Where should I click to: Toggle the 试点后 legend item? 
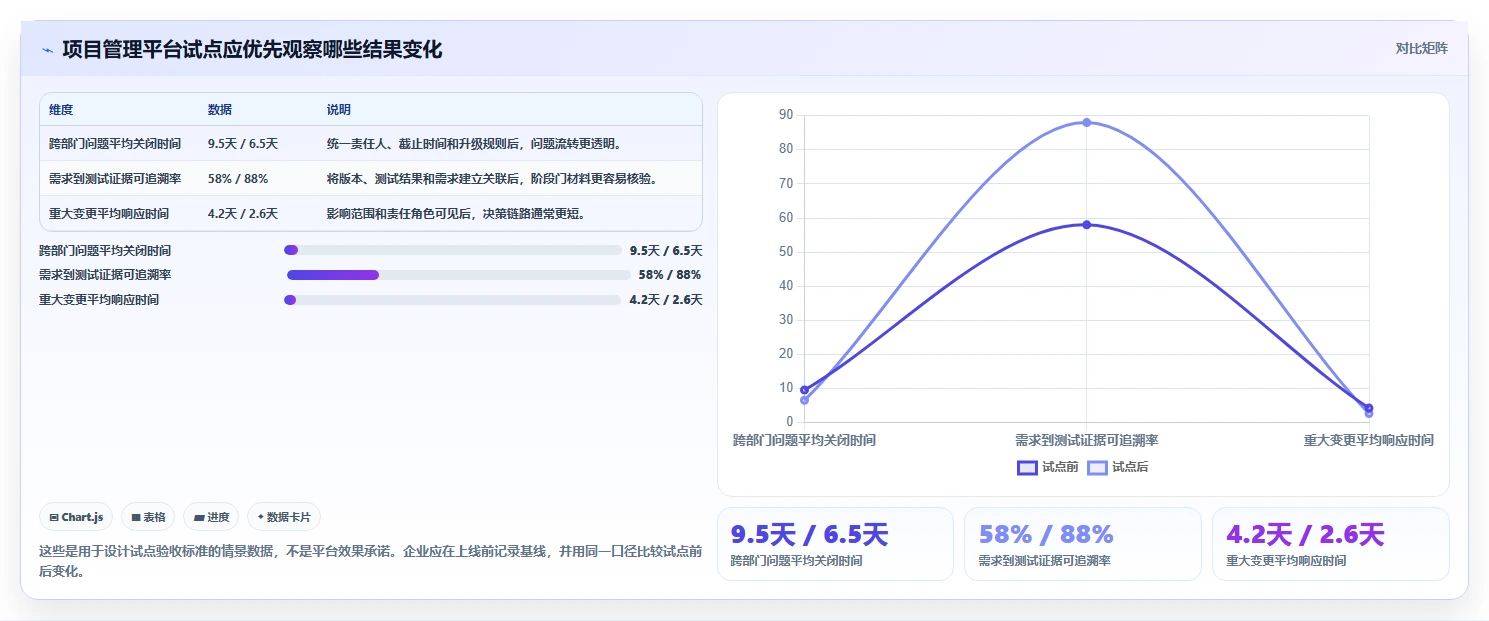pos(1118,467)
